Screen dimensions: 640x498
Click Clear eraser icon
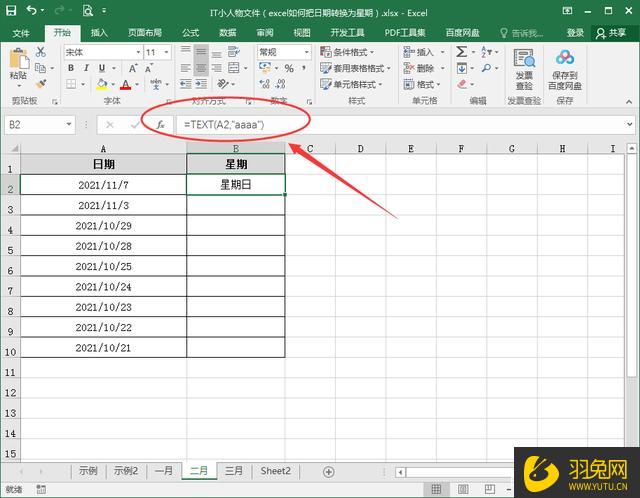point(462,84)
